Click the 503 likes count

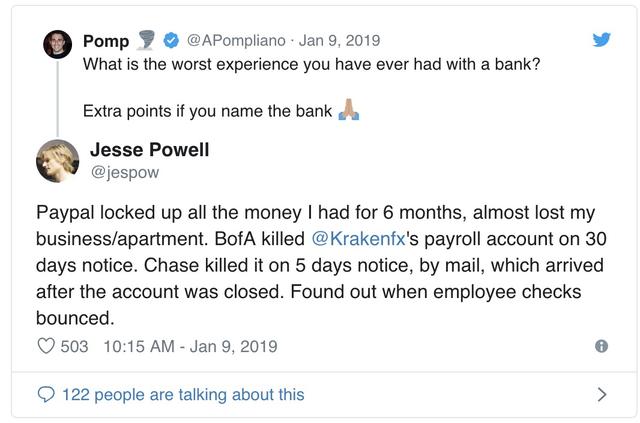[x=74, y=347]
